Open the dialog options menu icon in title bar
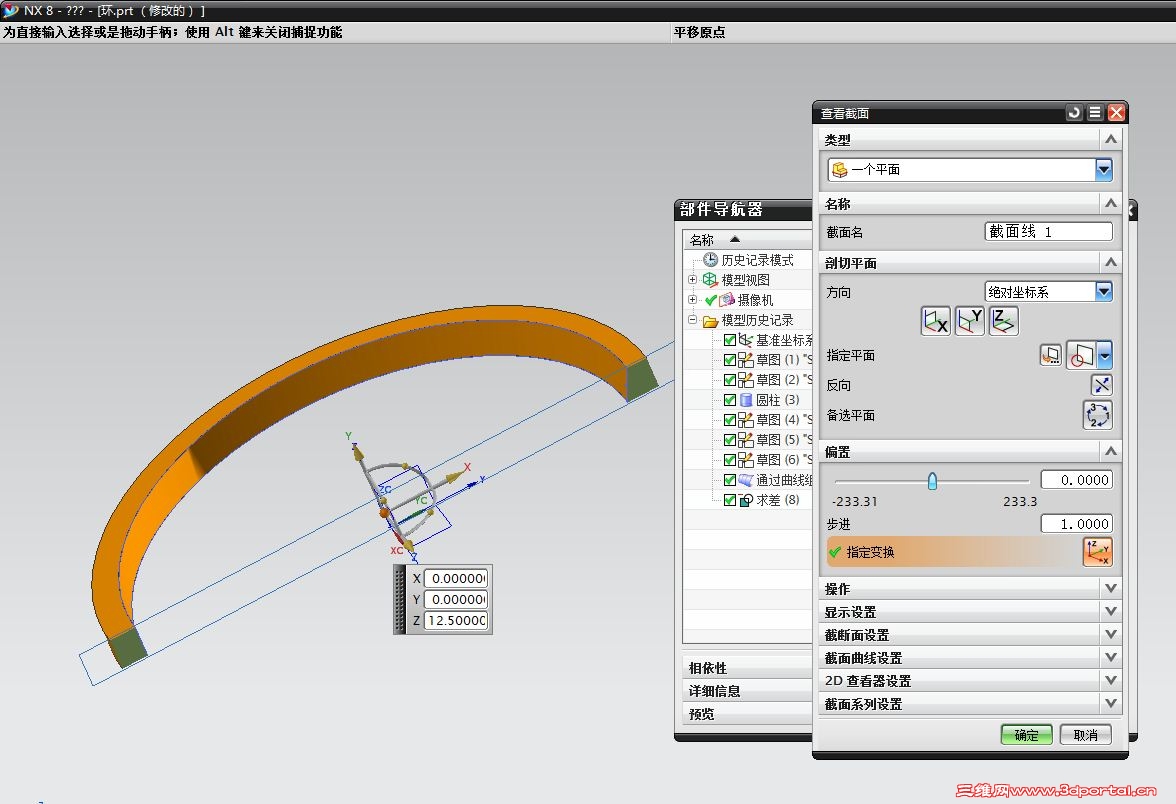Image resolution: width=1176 pixels, height=804 pixels. [1095, 112]
